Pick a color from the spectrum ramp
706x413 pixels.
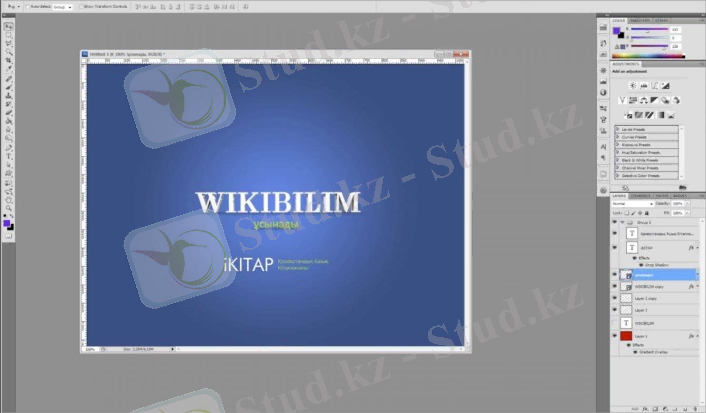pyautogui.click(x=648, y=56)
